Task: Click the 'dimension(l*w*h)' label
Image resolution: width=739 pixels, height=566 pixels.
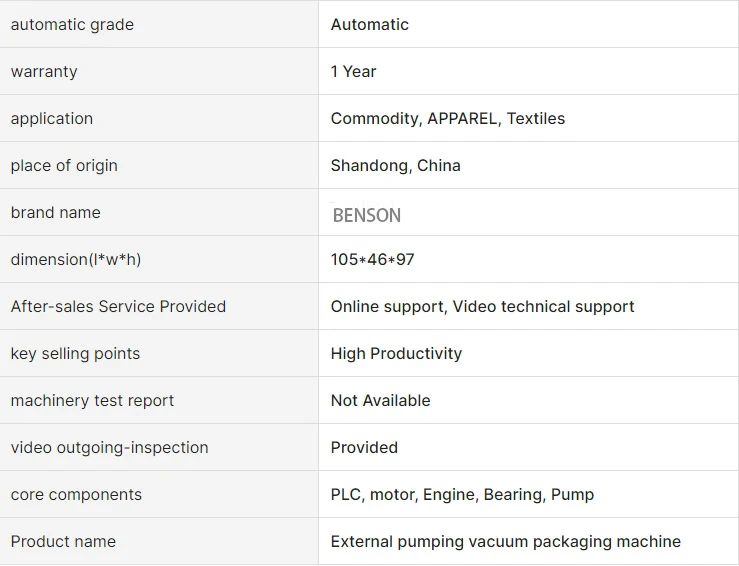Action: tap(76, 260)
